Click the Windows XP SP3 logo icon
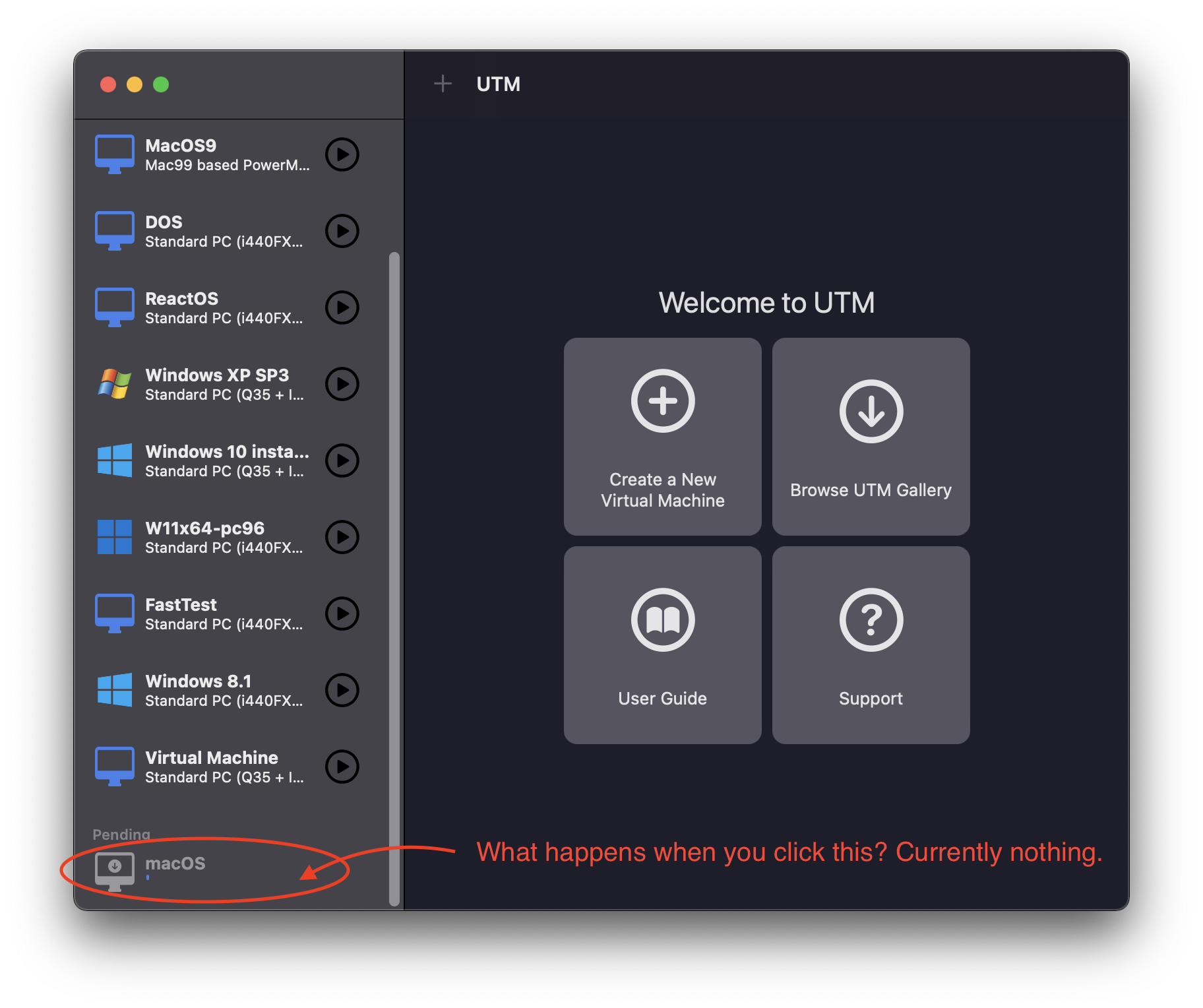 tap(115, 384)
